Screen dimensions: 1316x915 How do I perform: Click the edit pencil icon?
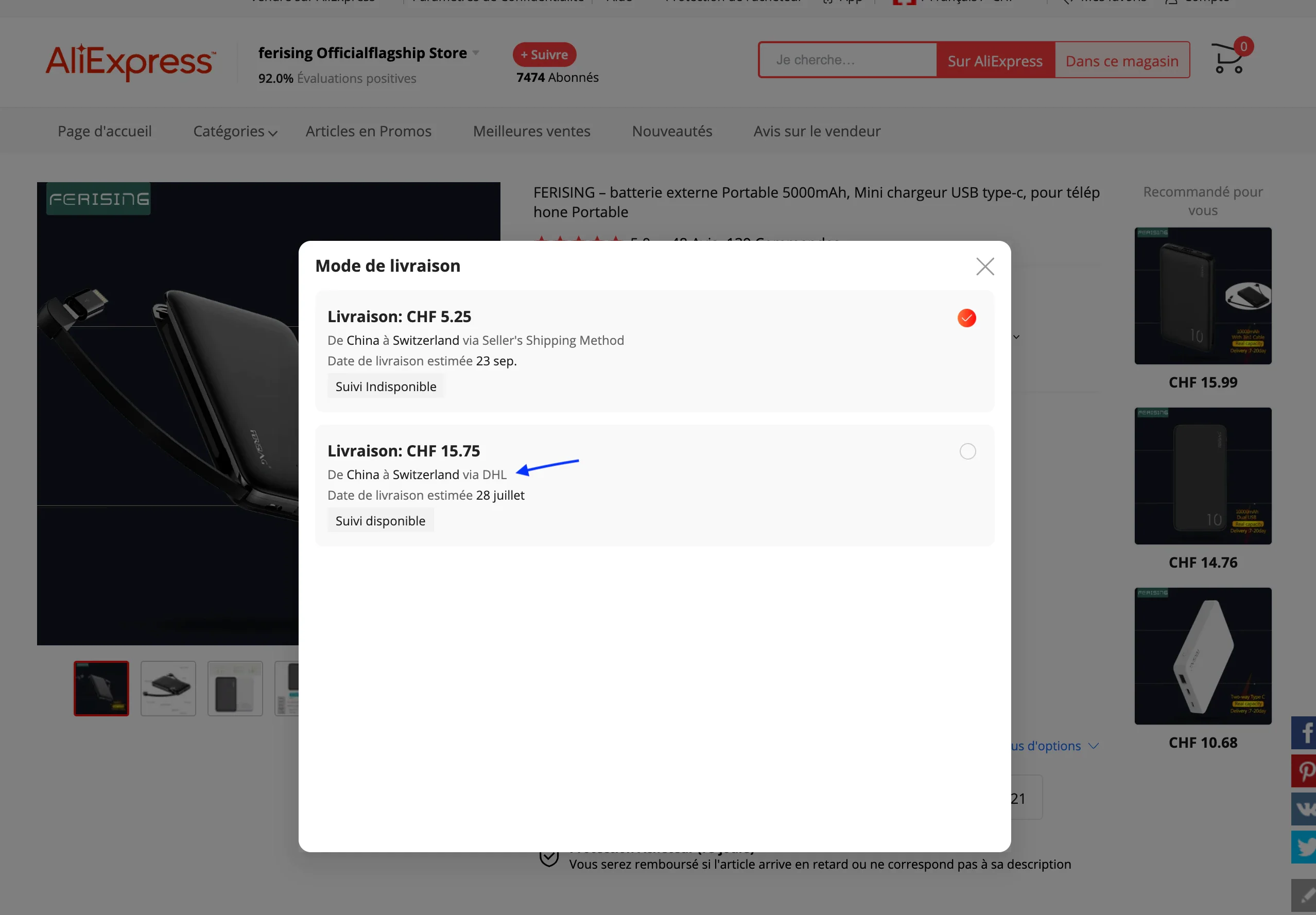[x=1304, y=895]
